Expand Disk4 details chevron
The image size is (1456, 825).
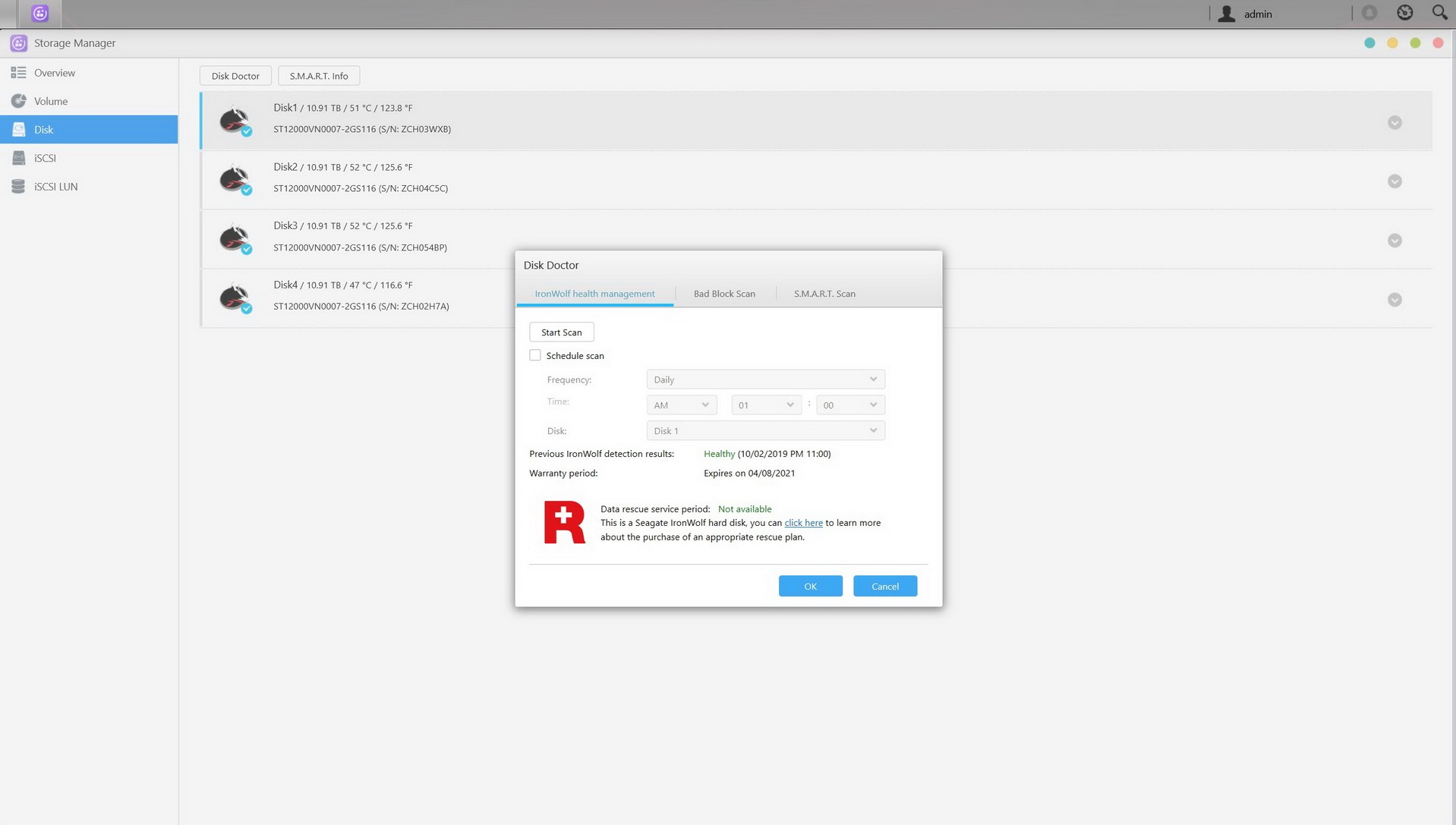(1395, 300)
